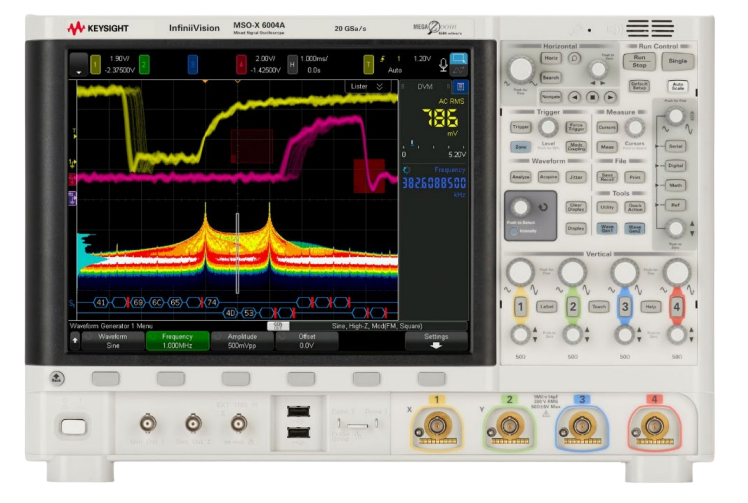748x503 pixels.
Task: Push the Help button
Action: coord(651,307)
